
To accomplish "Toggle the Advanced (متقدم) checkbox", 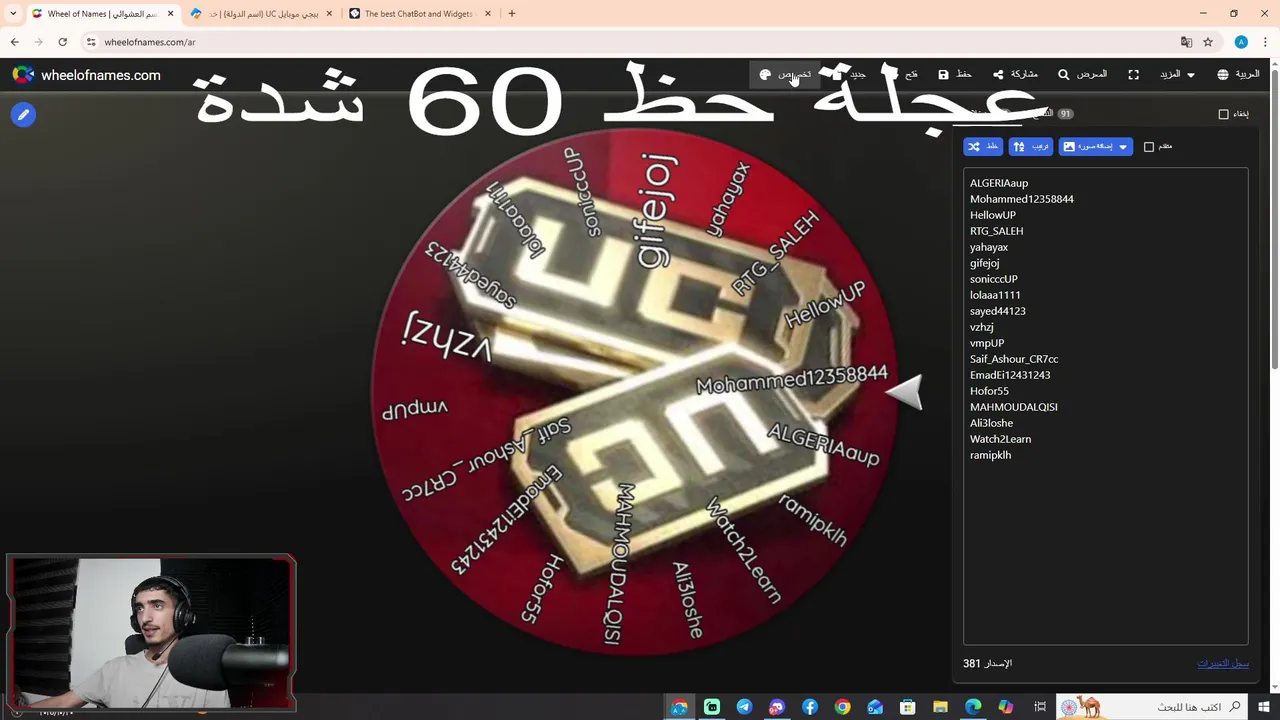I will tap(1149, 147).
